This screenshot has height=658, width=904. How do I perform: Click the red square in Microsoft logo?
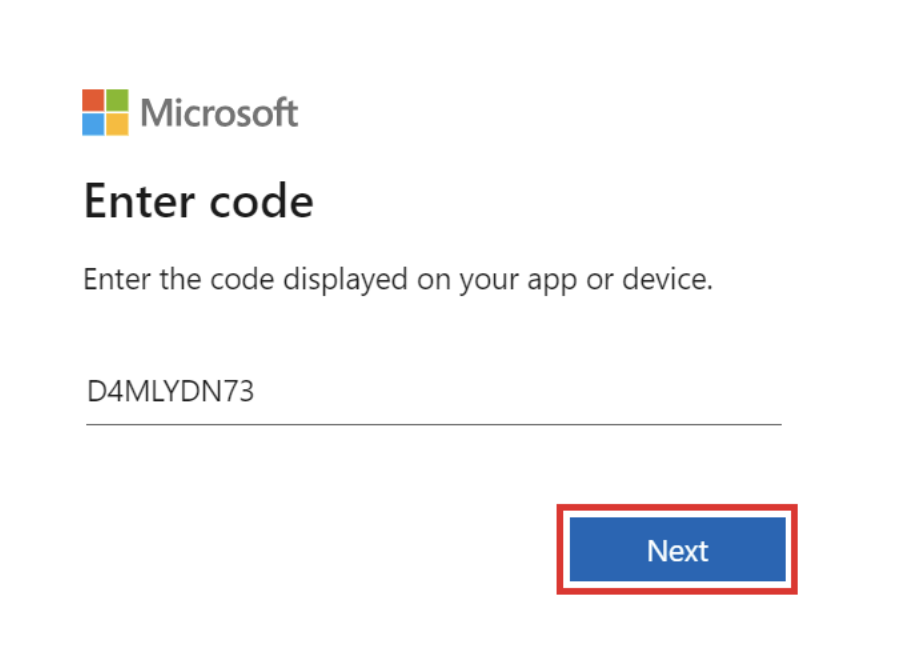(93, 100)
